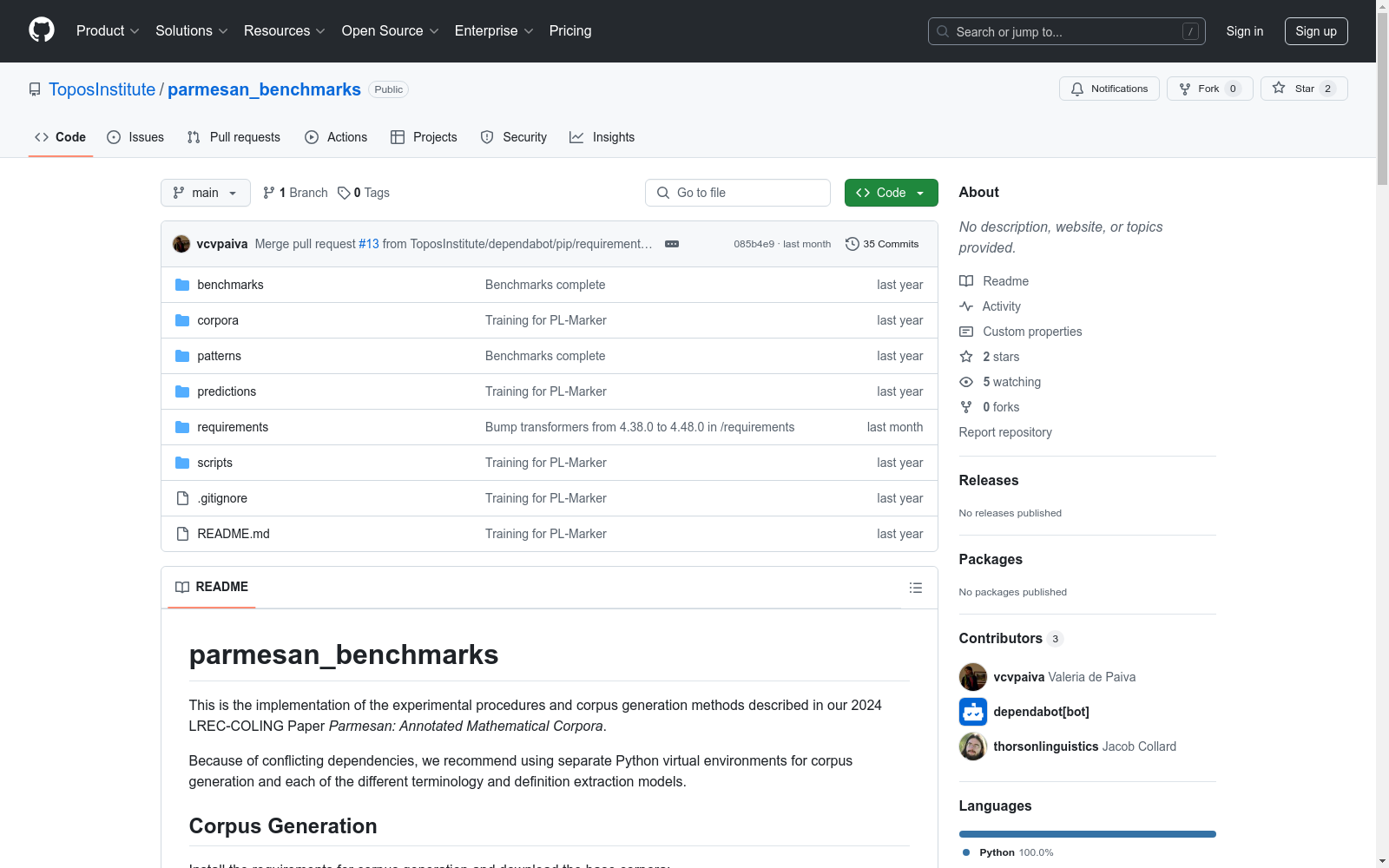View the 0 Tags link
This screenshot has height=868, width=1389.
[x=364, y=193]
